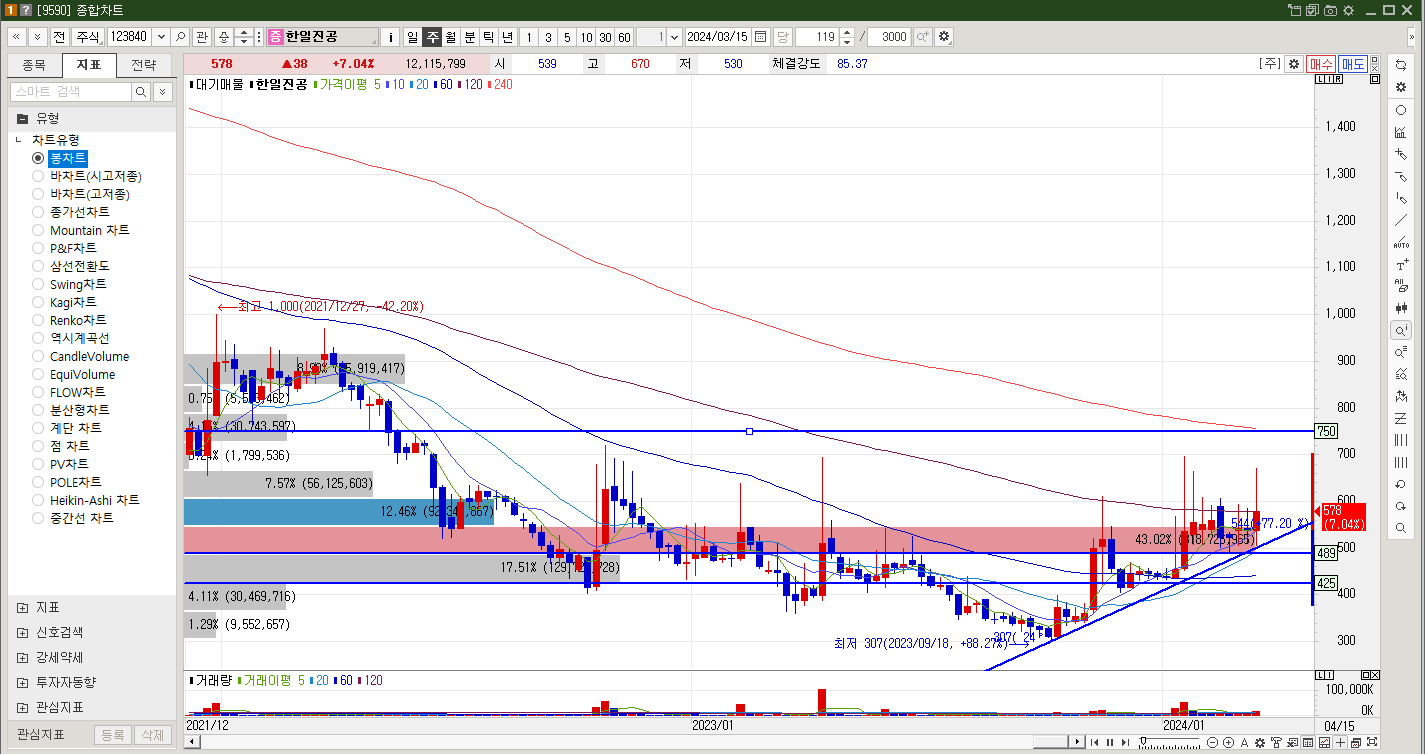Image resolution: width=1425 pixels, height=754 pixels.
Task: Click the magnifier icon at bottom of right toolbar
Action: tap(1401, 528)
